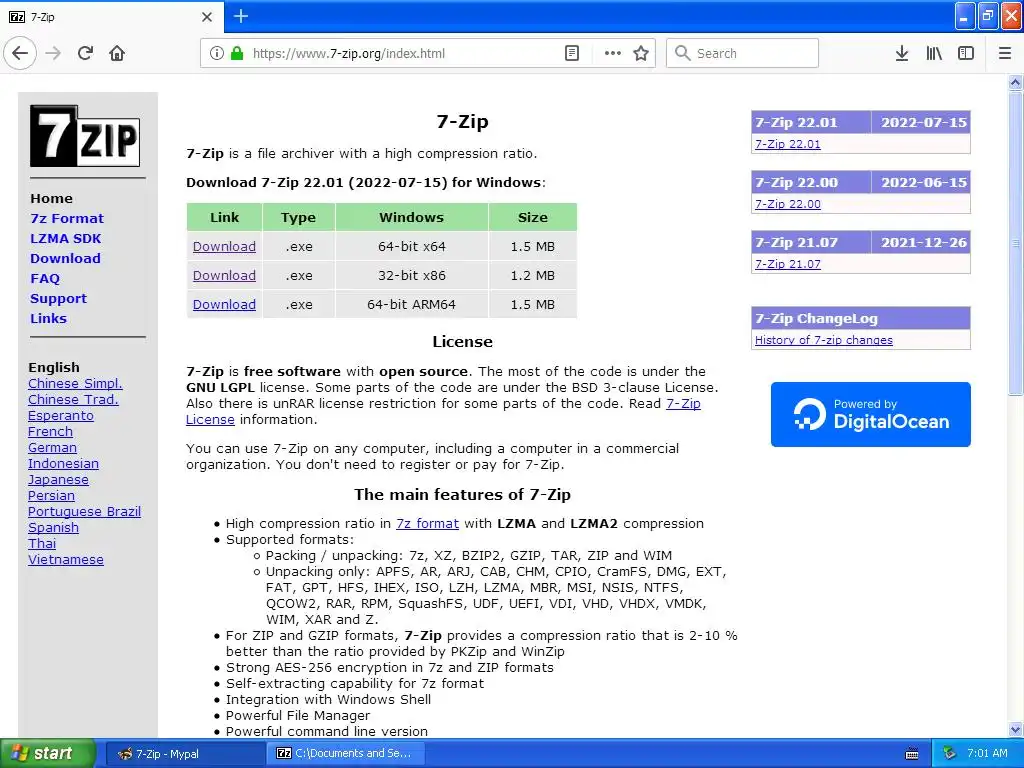Switch to 7-Zip - Mypal taskbar item
The width and height of the screenshot is (1024, 768).
pyautogui.click(x=183, y=754)
